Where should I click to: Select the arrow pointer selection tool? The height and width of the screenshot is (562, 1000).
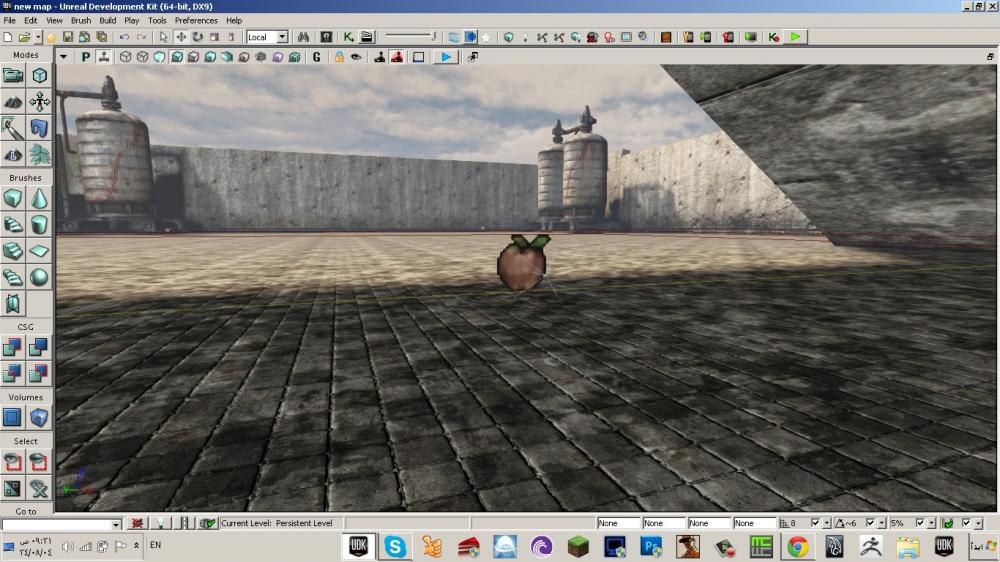click(x=164, y=37)
